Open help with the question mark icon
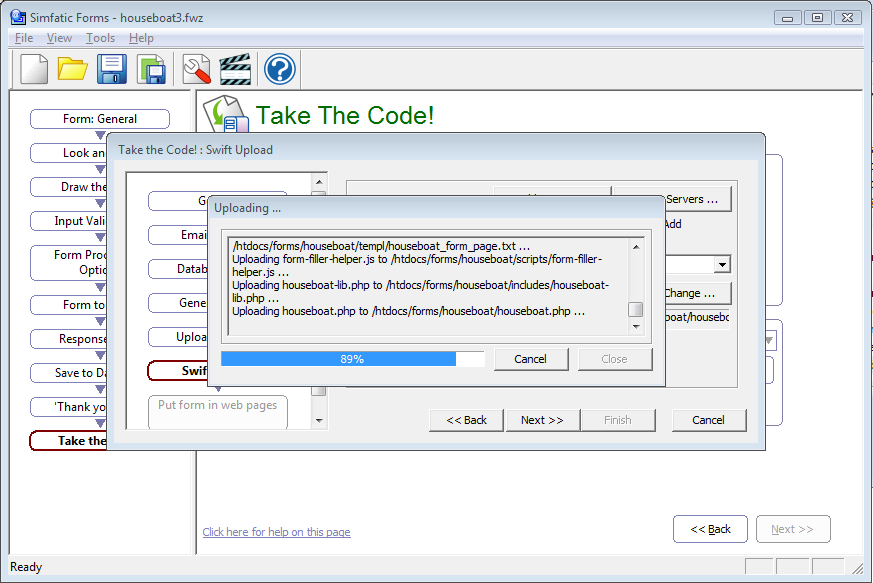The height and width of the screenshot is (583, 873). click(279, 70)
